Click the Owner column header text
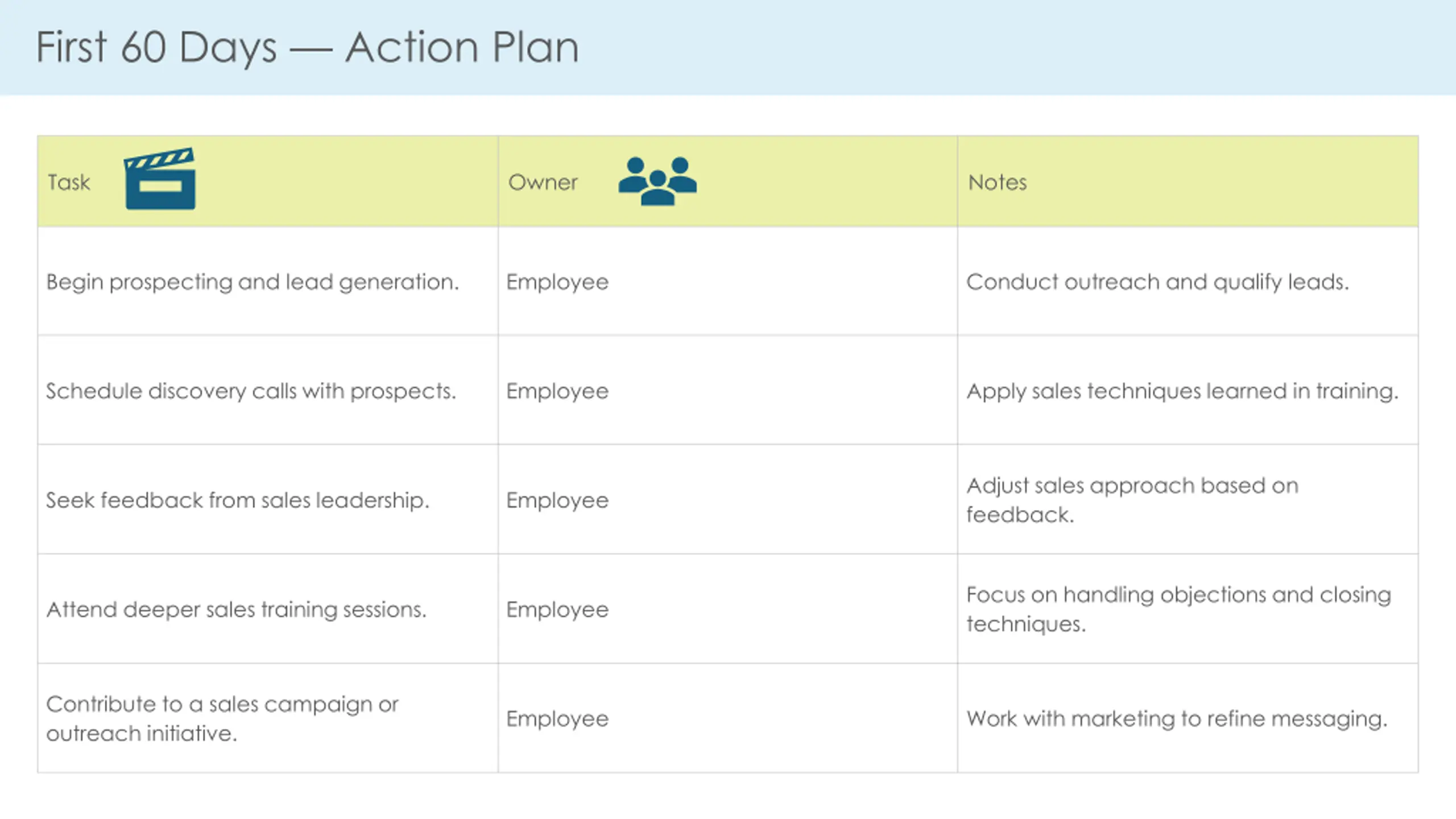The image size is (1456, 819). [x=543, y=183]
